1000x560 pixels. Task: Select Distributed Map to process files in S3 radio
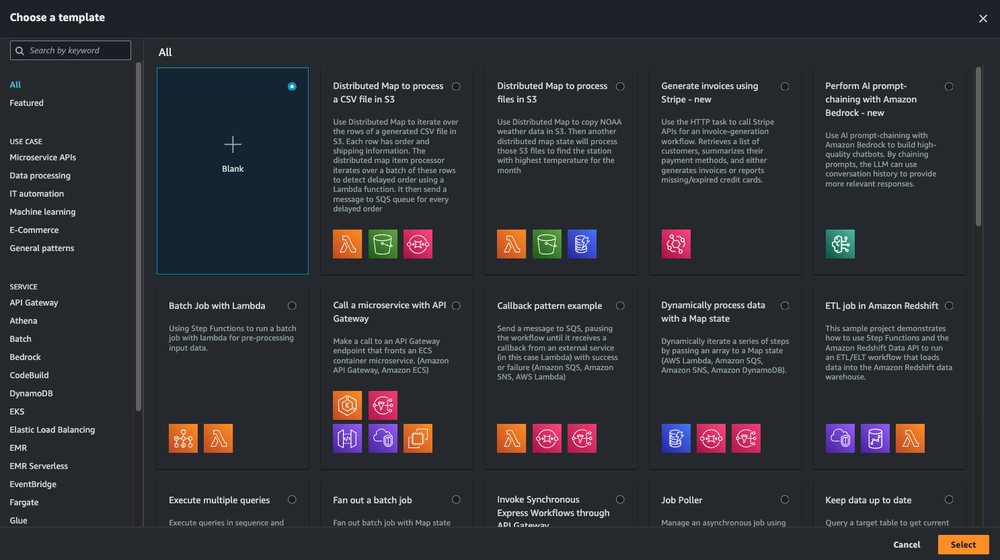pos(620,86)
